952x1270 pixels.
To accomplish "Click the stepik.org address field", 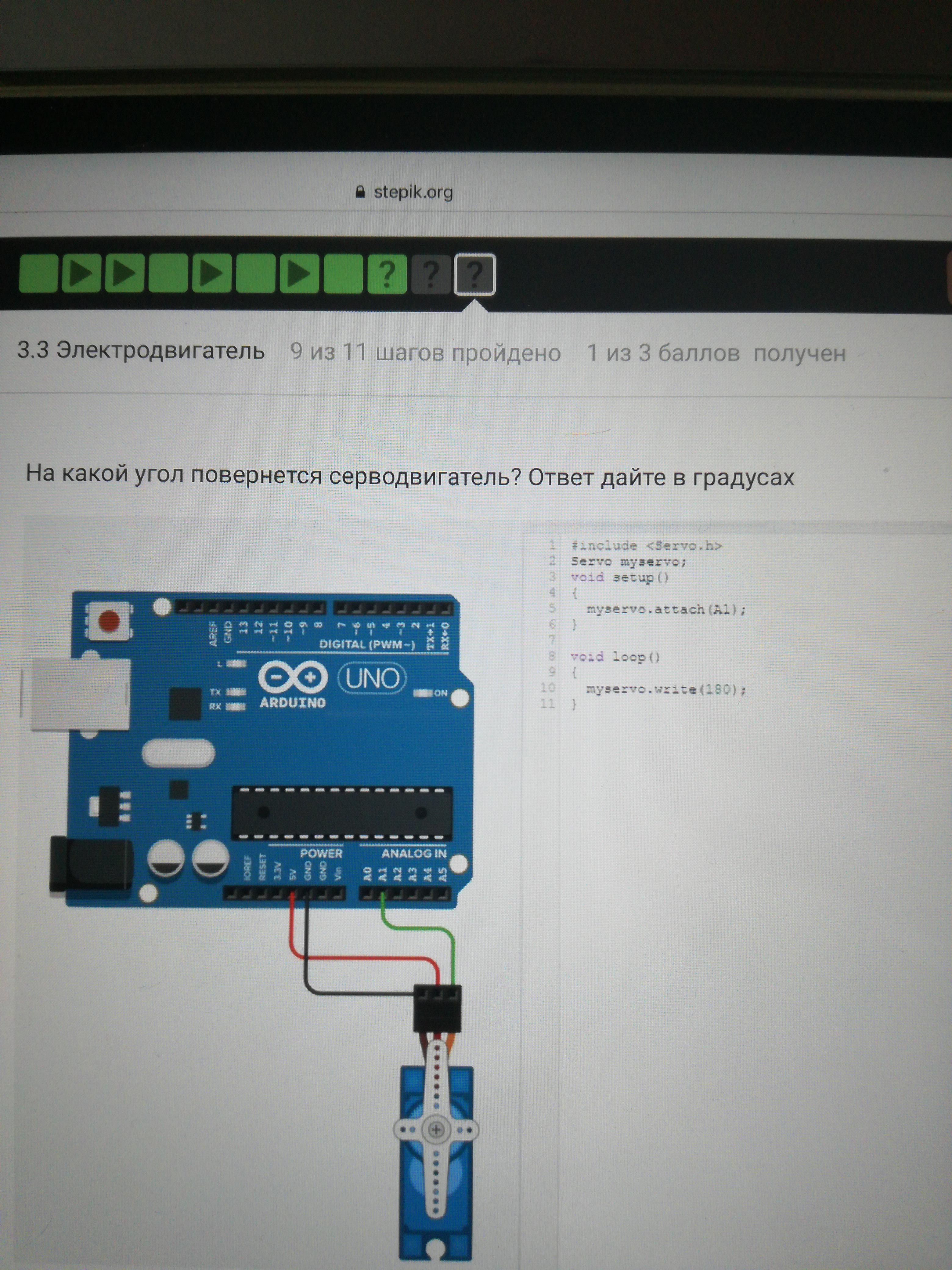I will (x=413, y=192).
